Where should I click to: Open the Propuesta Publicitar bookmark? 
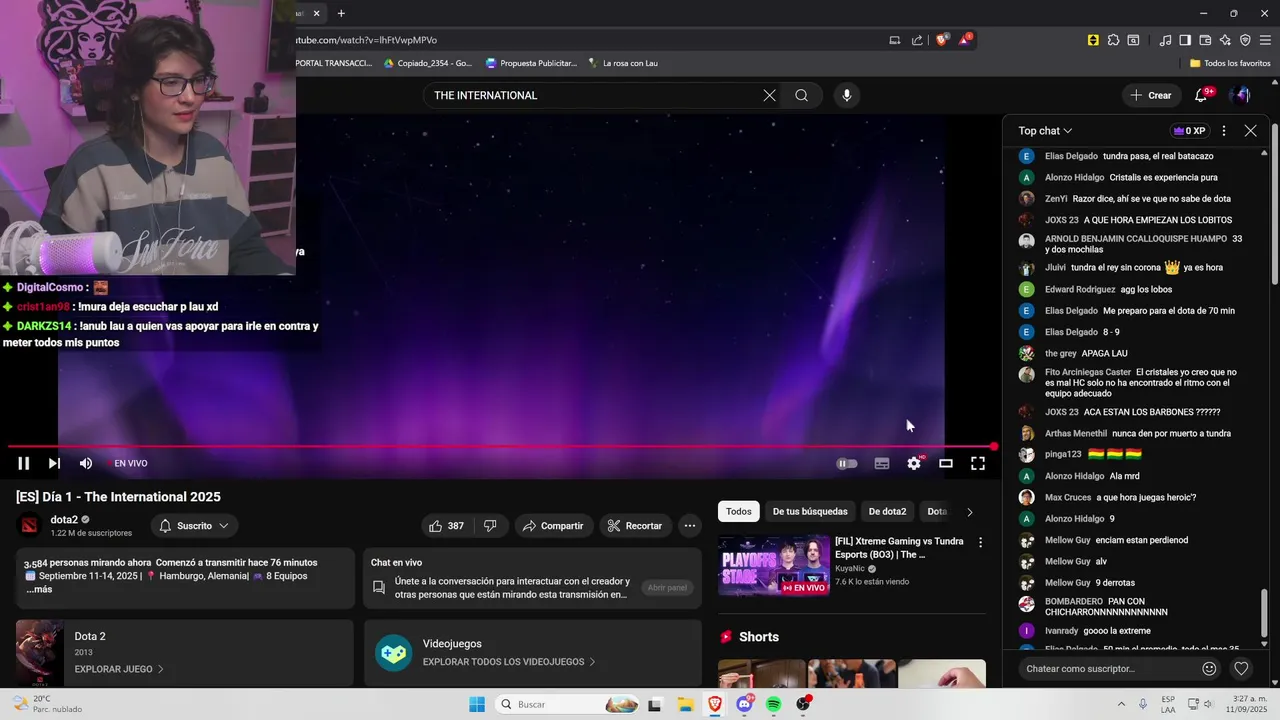click(x=531, y=63)
